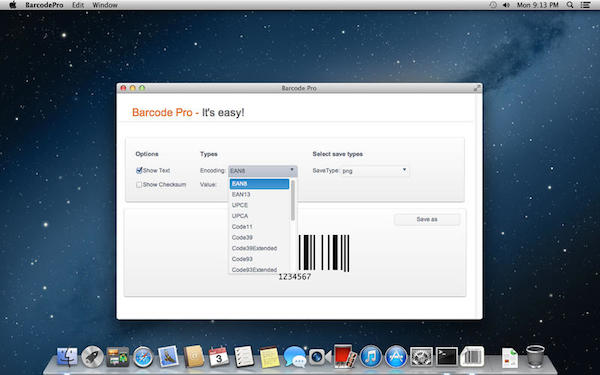Collapse the Encoding EAN8 dropdown
This screenshot has height=375, width=600.
262,171
